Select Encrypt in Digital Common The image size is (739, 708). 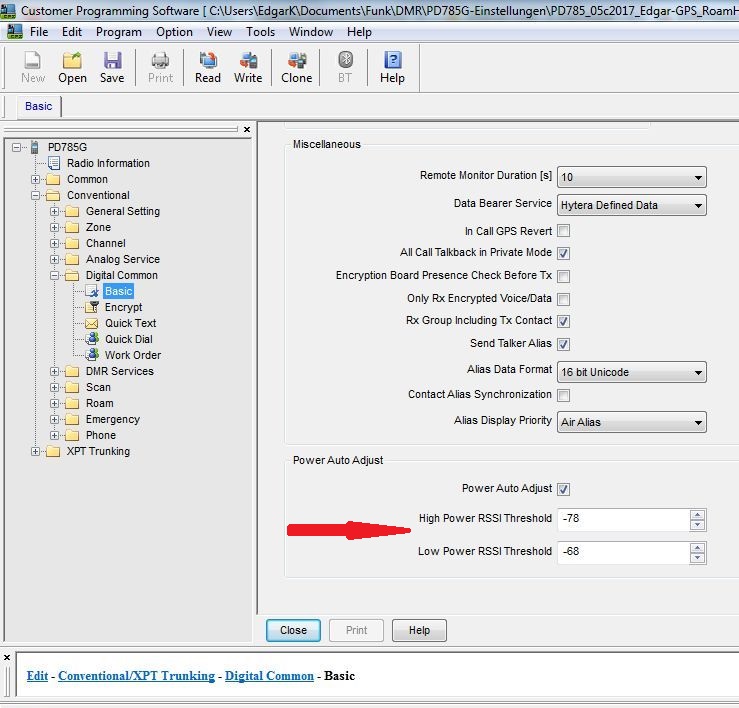(123, 307)
